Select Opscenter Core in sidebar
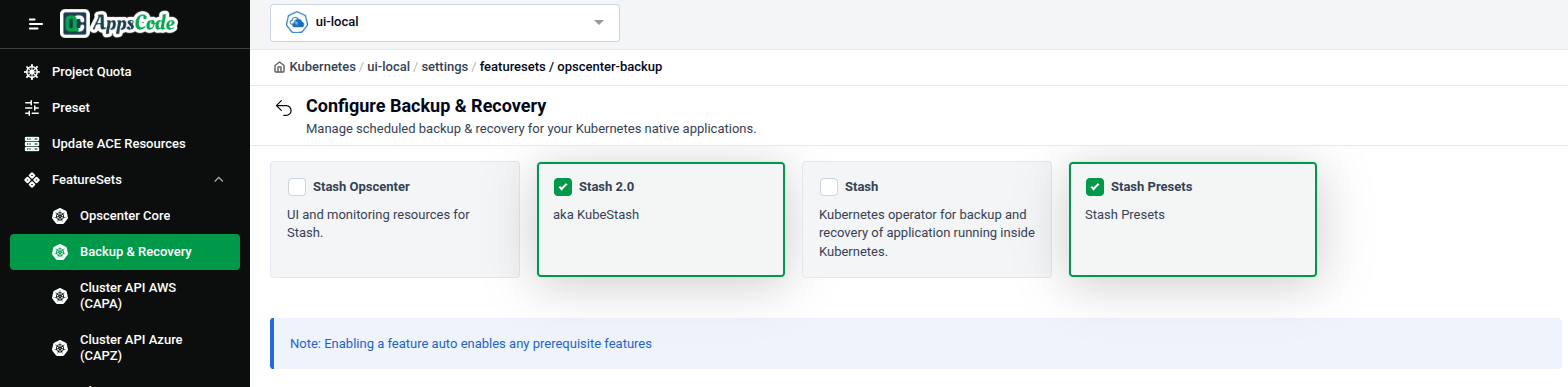Image resolution: width=1568 pixels, height=387 pixels. pos(125,216)
